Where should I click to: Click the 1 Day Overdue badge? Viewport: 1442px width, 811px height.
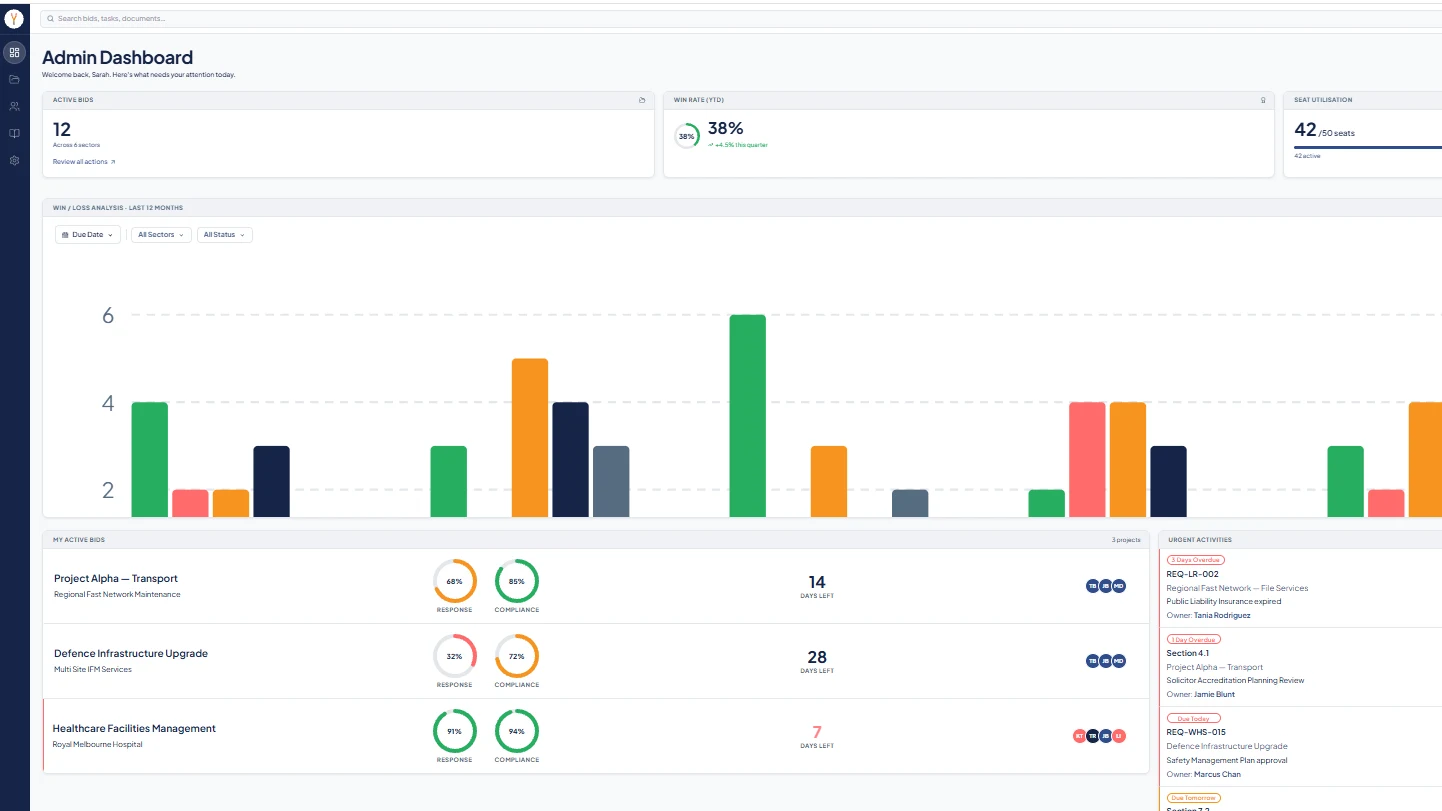pyautogui.click(x=1194, y=639)
